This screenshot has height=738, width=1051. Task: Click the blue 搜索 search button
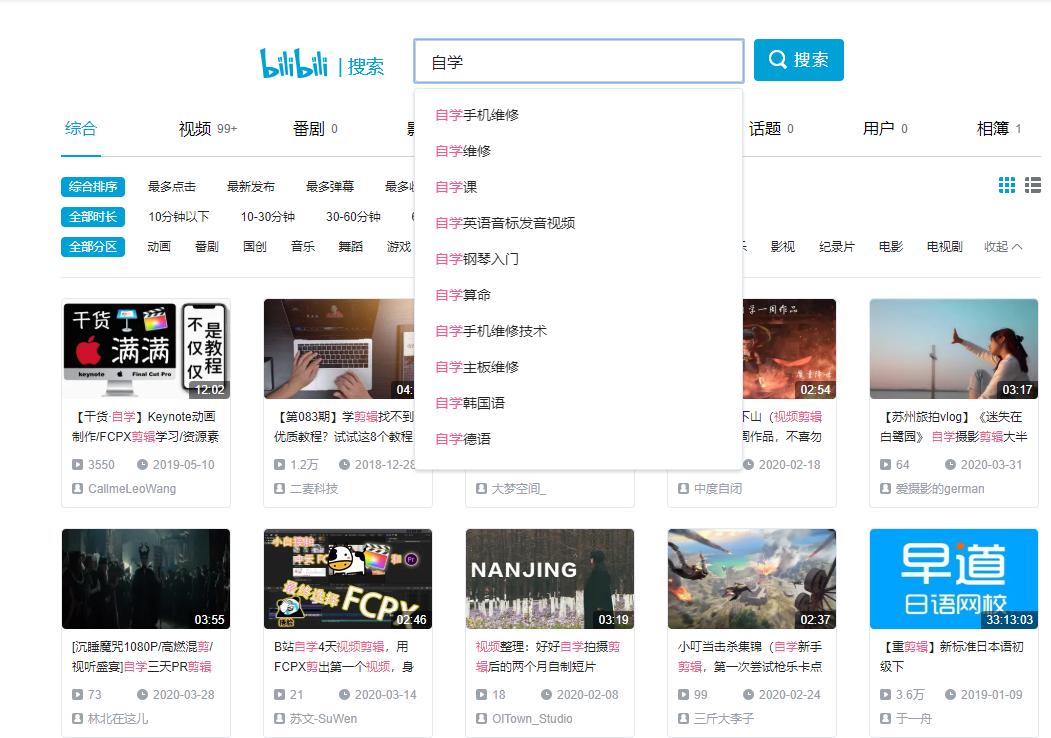point(799,60)
